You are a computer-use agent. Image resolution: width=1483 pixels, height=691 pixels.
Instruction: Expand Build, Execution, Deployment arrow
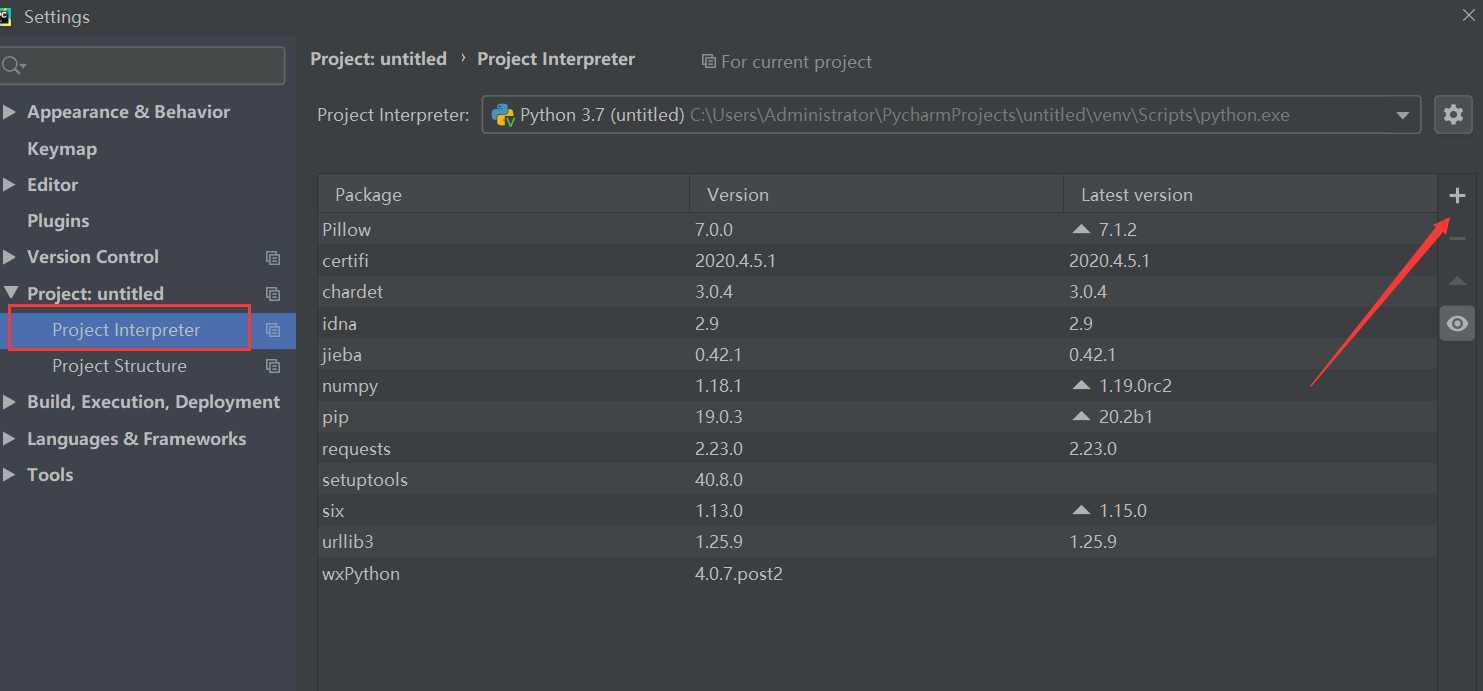(x=10, y=402)
